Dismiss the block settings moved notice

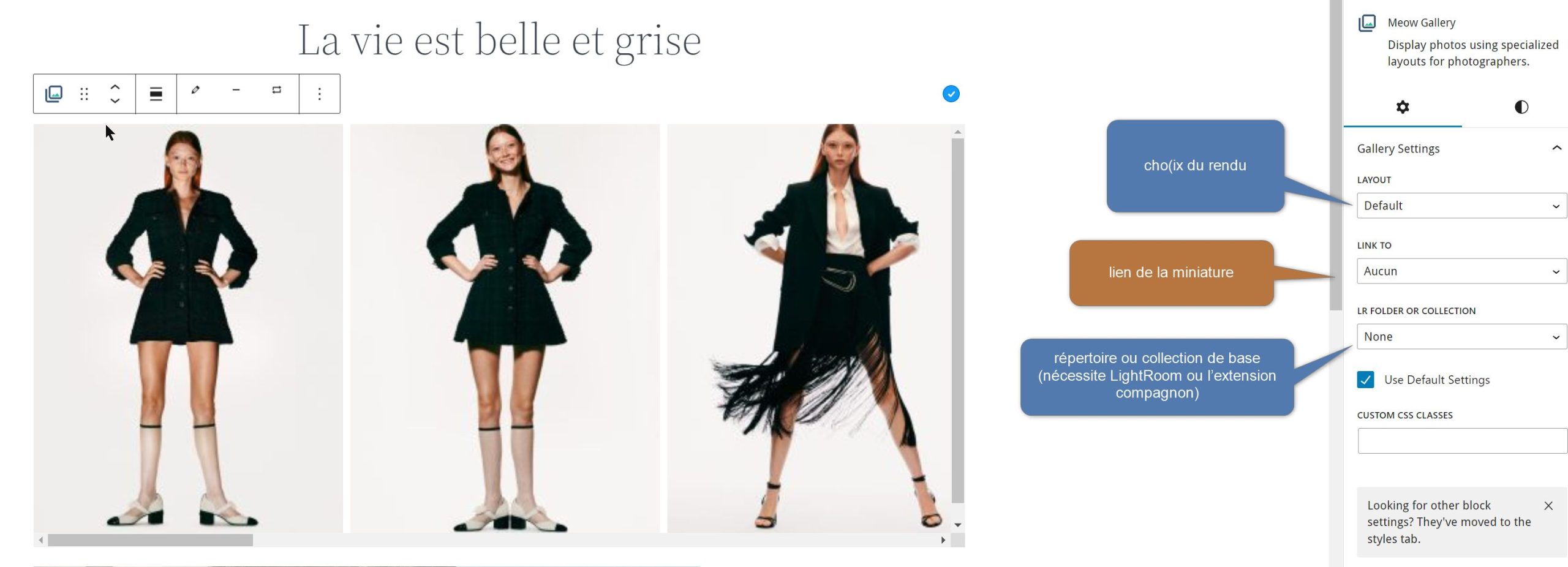[x=1548, y=506]
